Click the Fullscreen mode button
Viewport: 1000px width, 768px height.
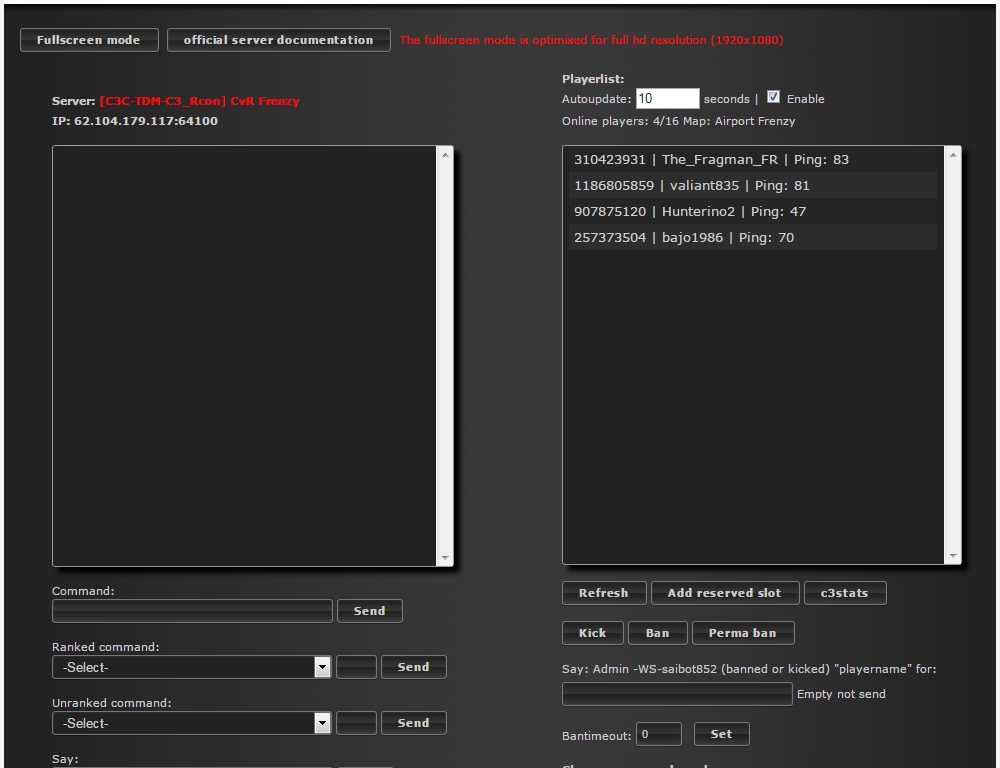pyautogui.click(x=89, y=40)
